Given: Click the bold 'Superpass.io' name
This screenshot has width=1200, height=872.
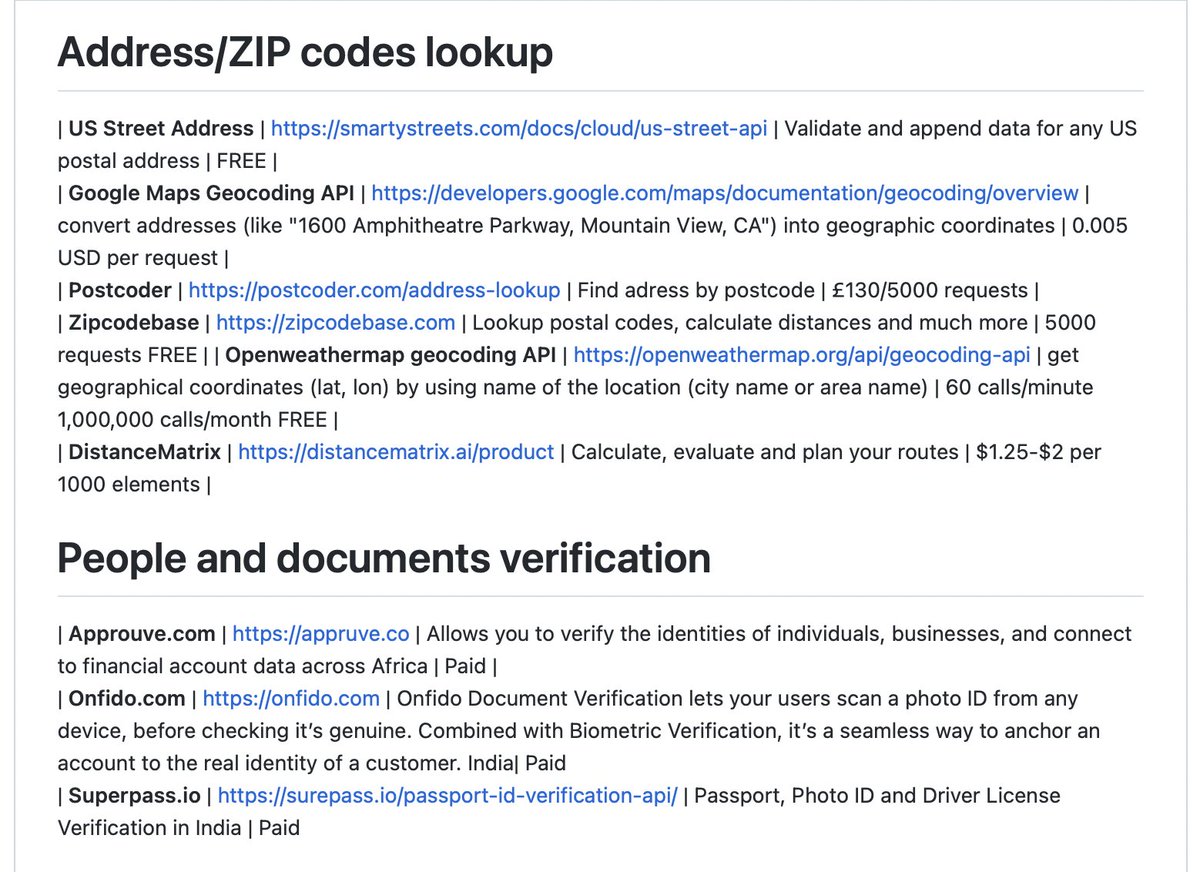Looking at the screenshot, I should [135, 796].
